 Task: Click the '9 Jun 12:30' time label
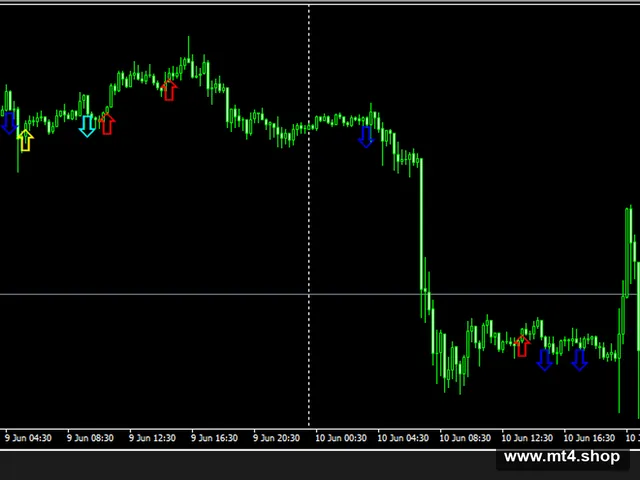pyautogui.click(x=152, y=438)
